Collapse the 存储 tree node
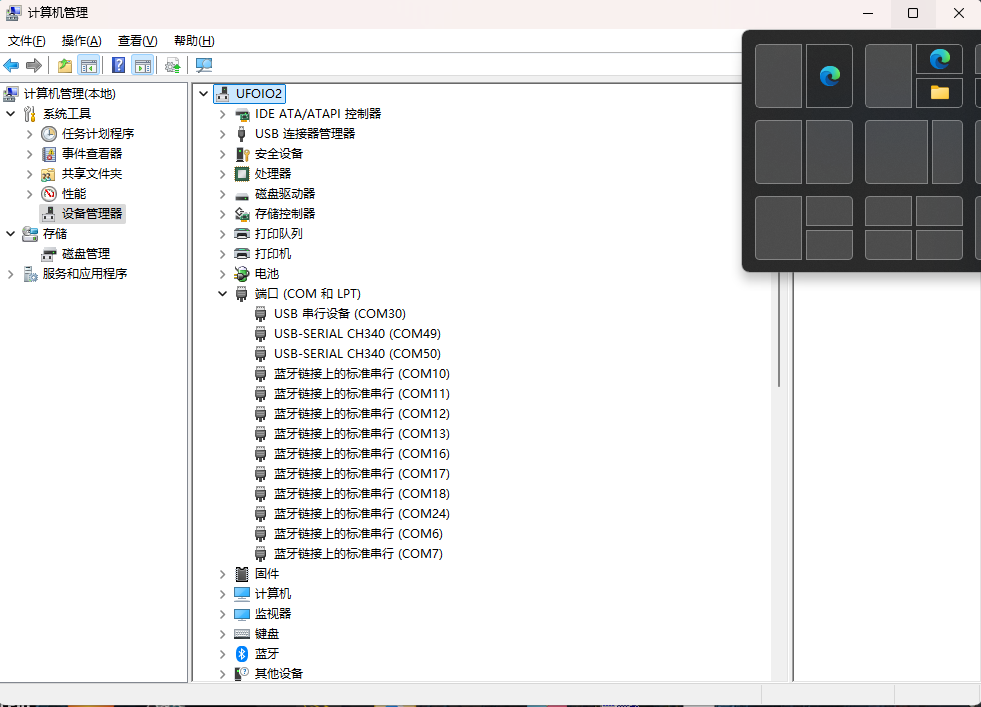The image size is (981, 707). click(x=11, y=234)
